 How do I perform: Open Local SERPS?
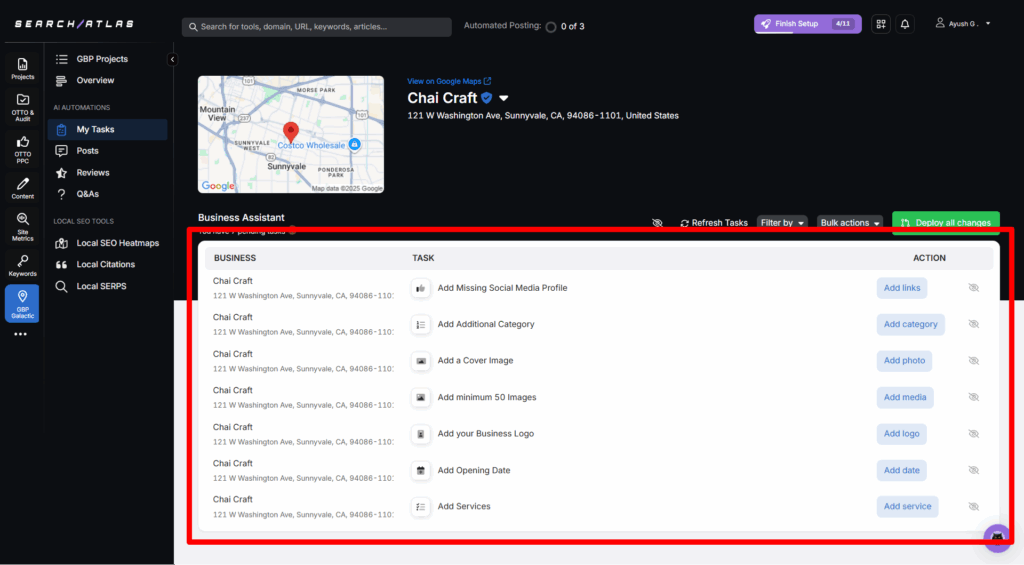(x=101, y=286)
